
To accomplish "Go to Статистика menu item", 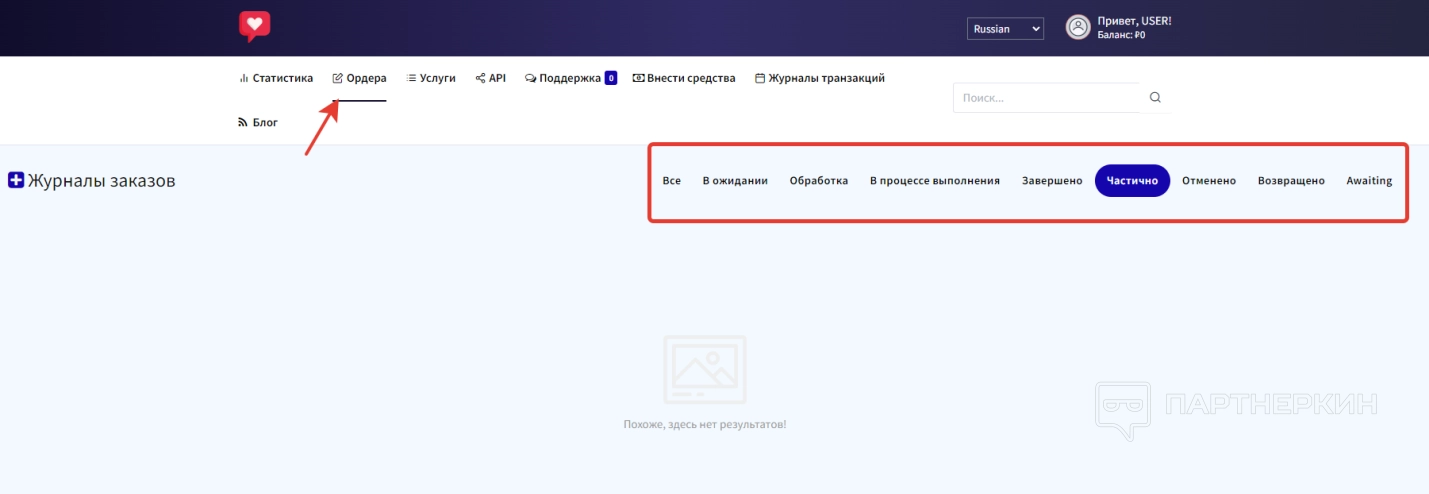I will (276, 78).
